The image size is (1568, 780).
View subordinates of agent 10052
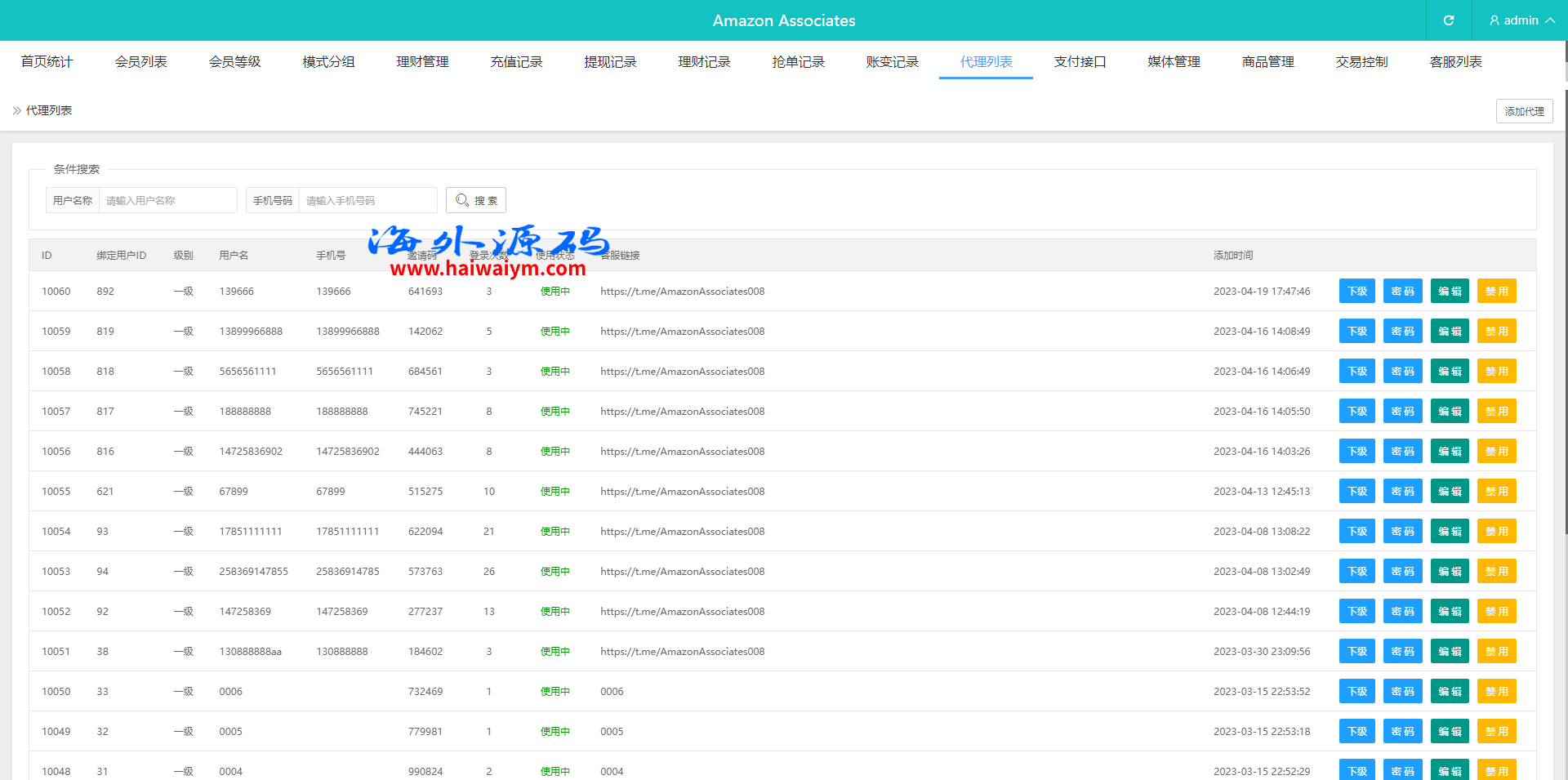click(1356, 612)
